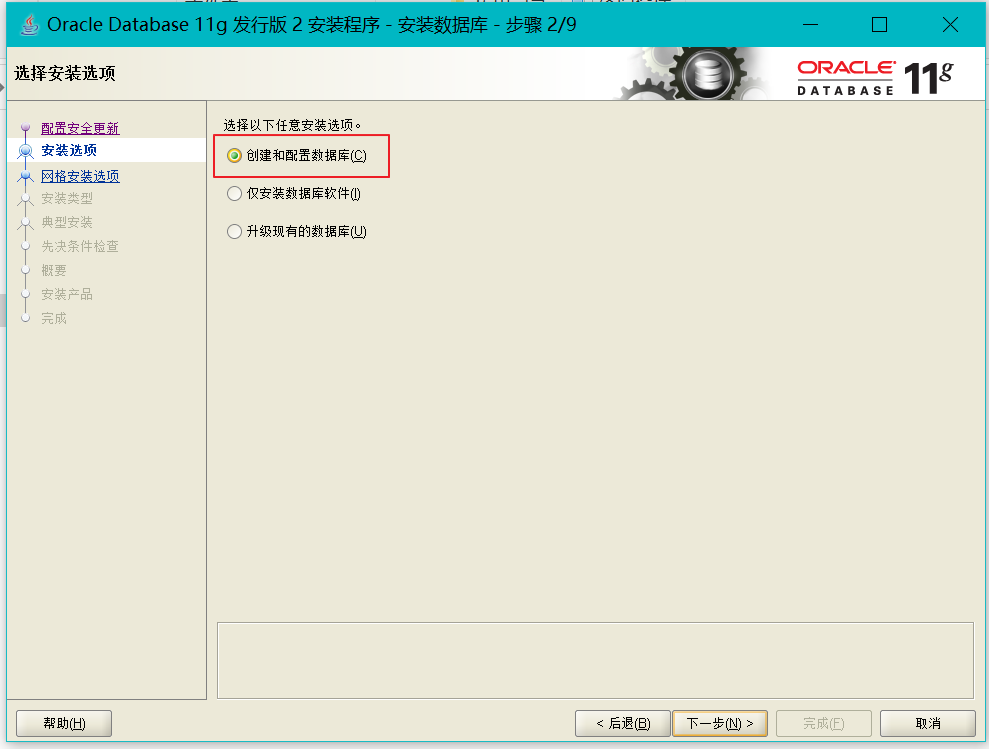Click the 安装产品 step label

[x=67, y=294]
